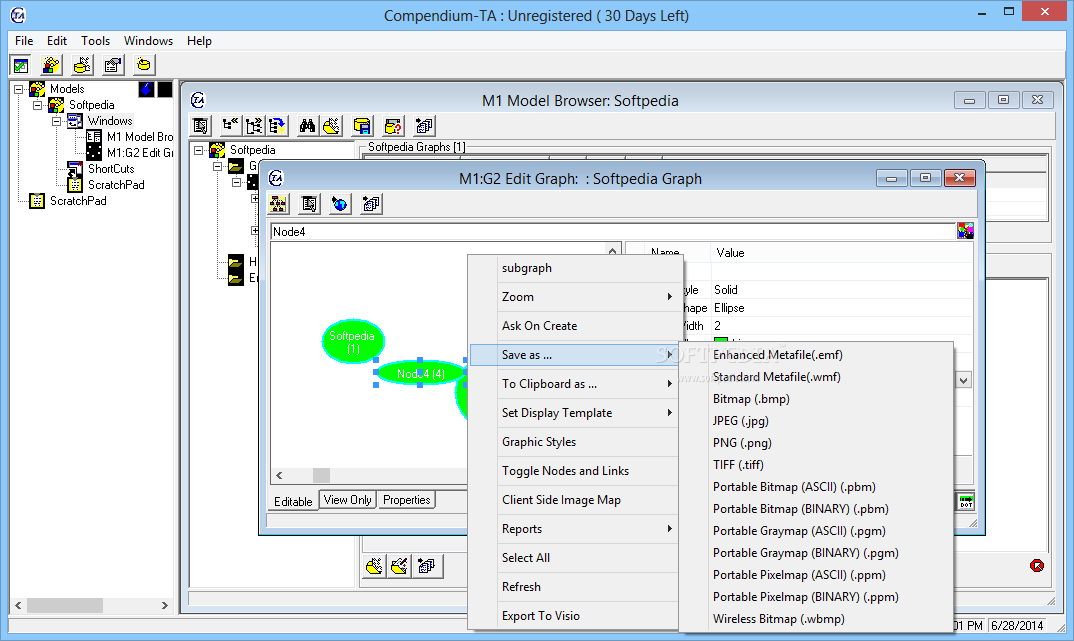Viewport: 1074px width, 641px height.
Task: Save as Enhanced Metafile(.emf)
Action: [x=815, y=355]
